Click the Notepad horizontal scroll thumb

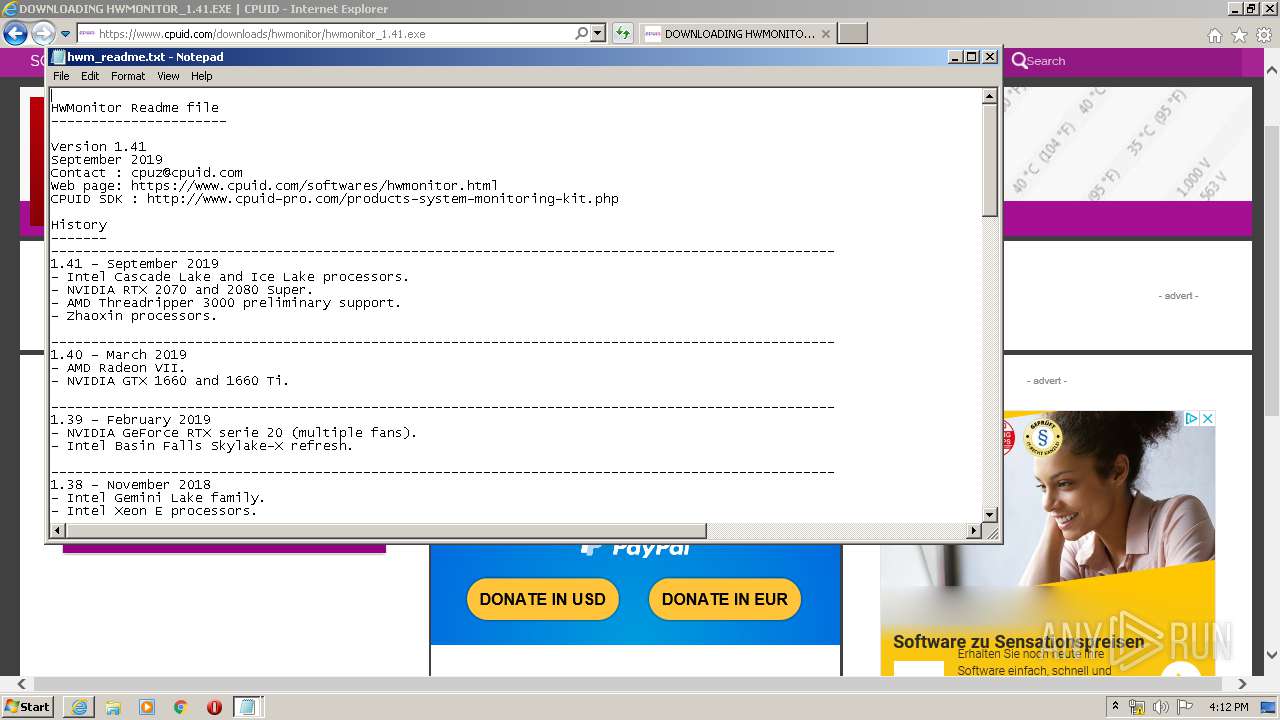point(386,531)
